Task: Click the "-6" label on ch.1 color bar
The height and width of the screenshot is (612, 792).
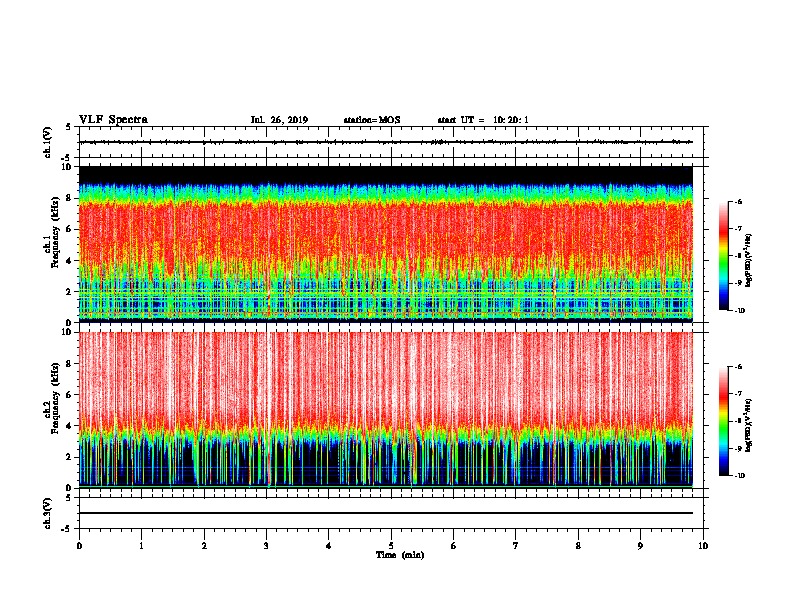Action: pyautogui.click(x=738, y=201)
